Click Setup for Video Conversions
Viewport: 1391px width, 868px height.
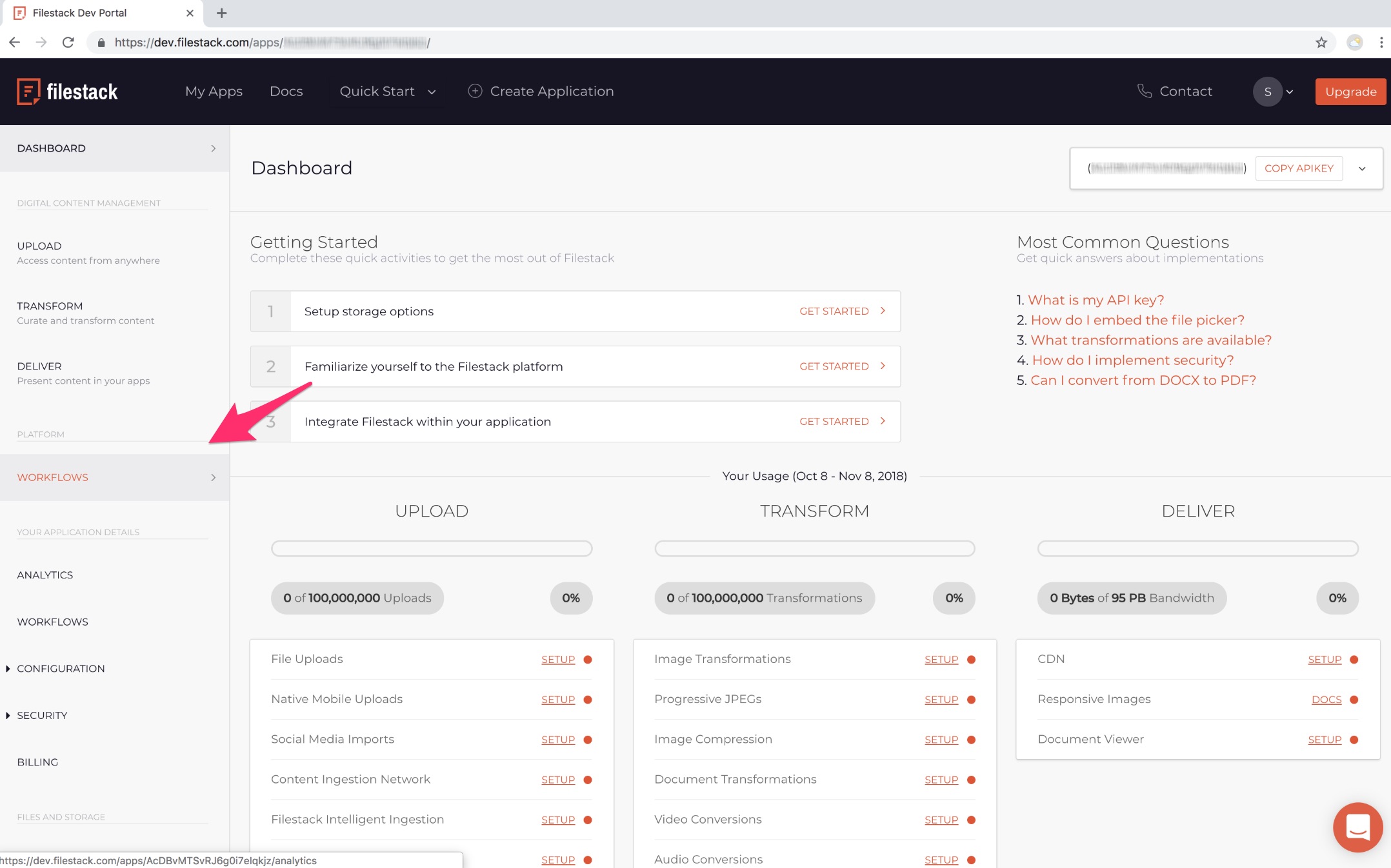pyautogui.click(x=941, y=820)
